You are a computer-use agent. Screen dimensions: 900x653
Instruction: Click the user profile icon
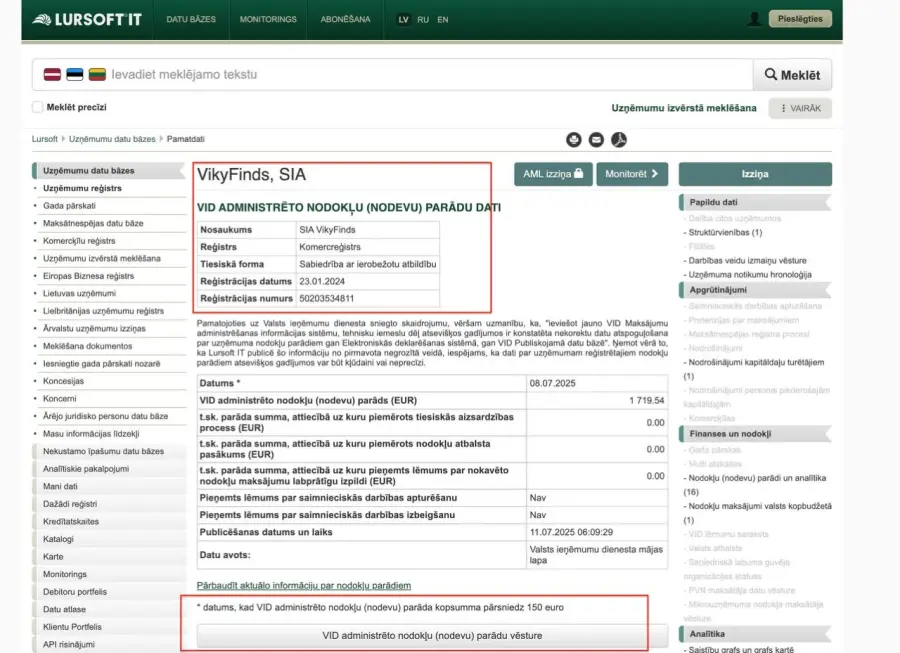point(754,19)
